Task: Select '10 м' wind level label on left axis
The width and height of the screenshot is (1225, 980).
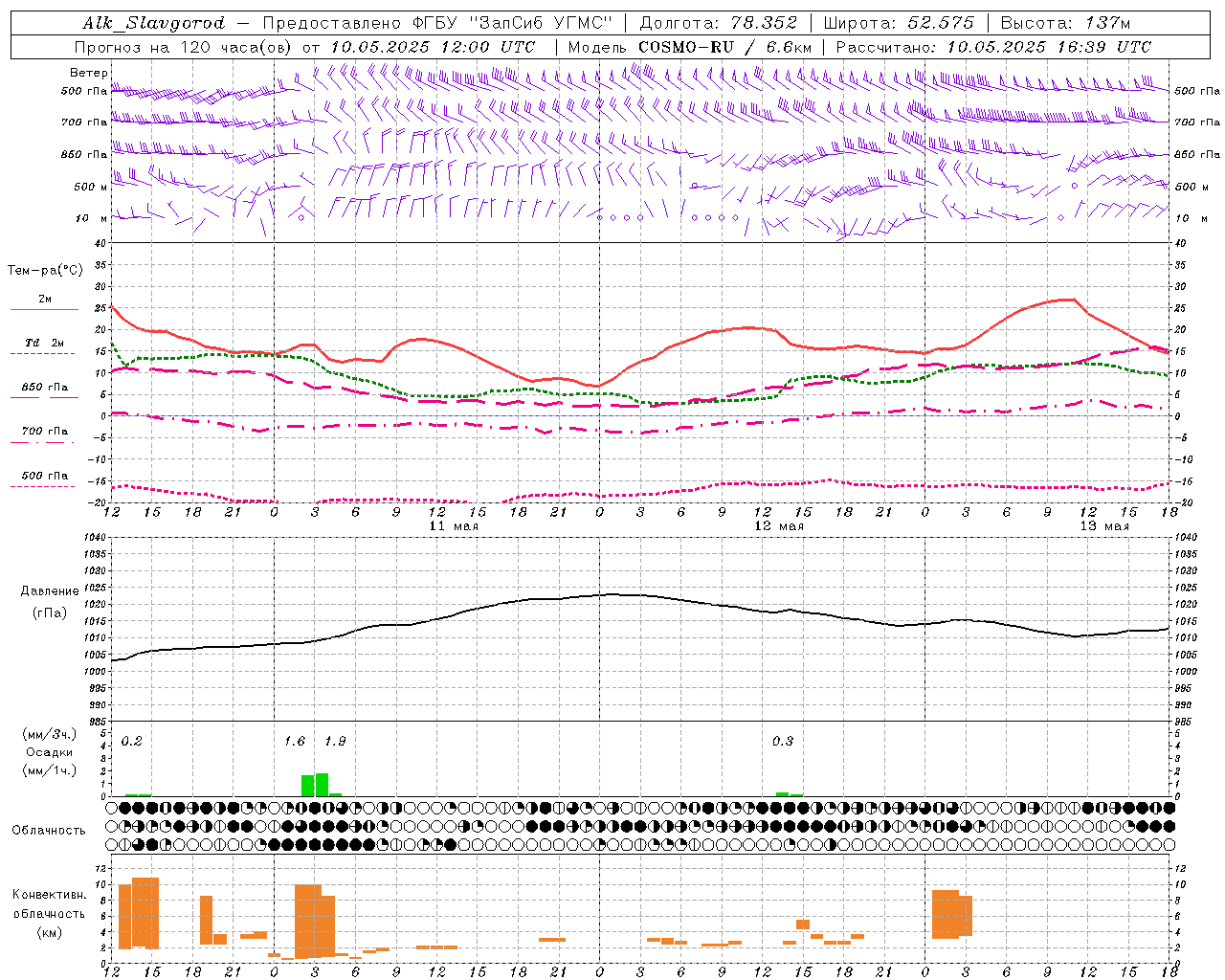Action: click(x=92, y=218)
